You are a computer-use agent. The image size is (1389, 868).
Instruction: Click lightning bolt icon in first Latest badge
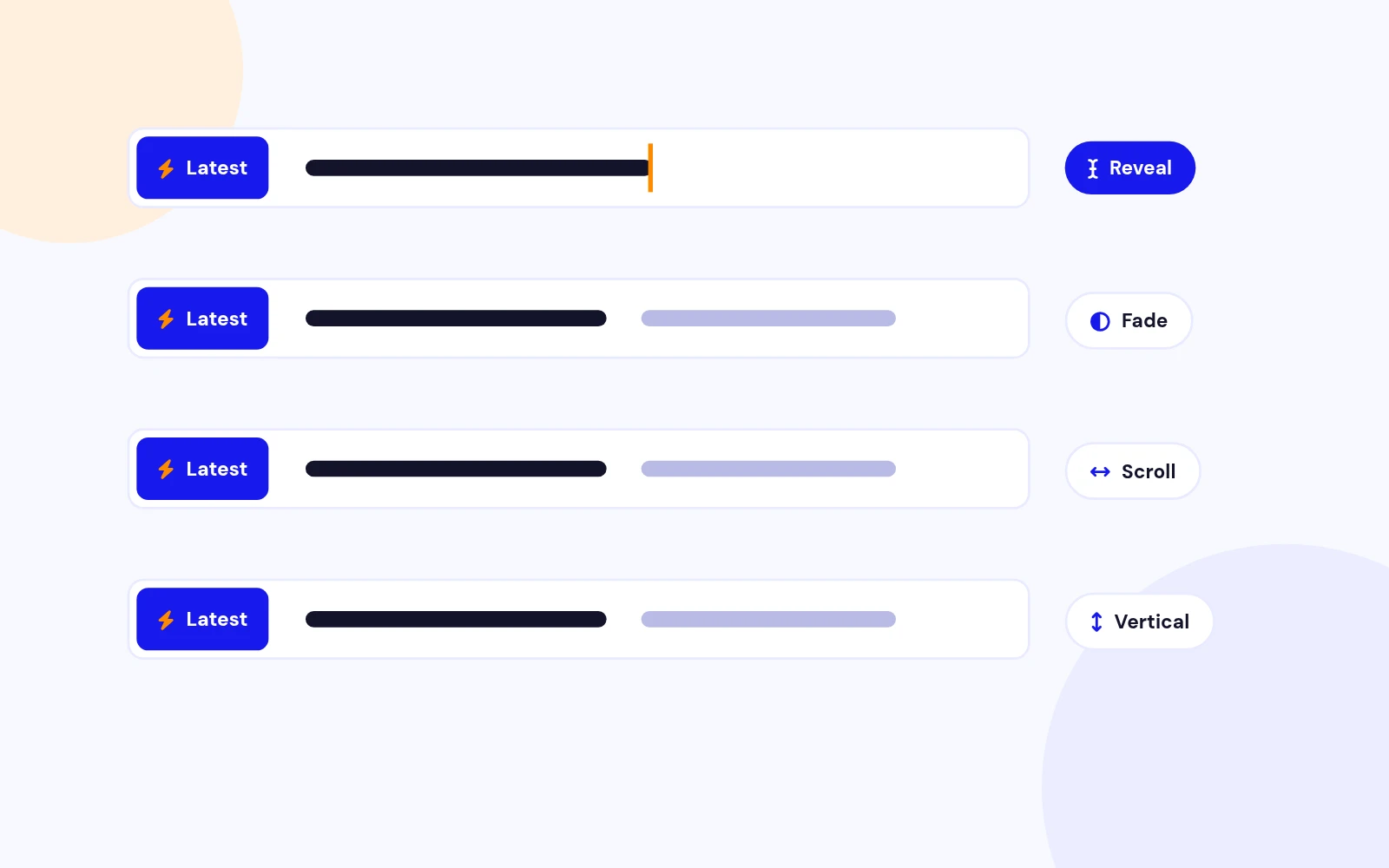pyautogui.click(x=166, y=168)
